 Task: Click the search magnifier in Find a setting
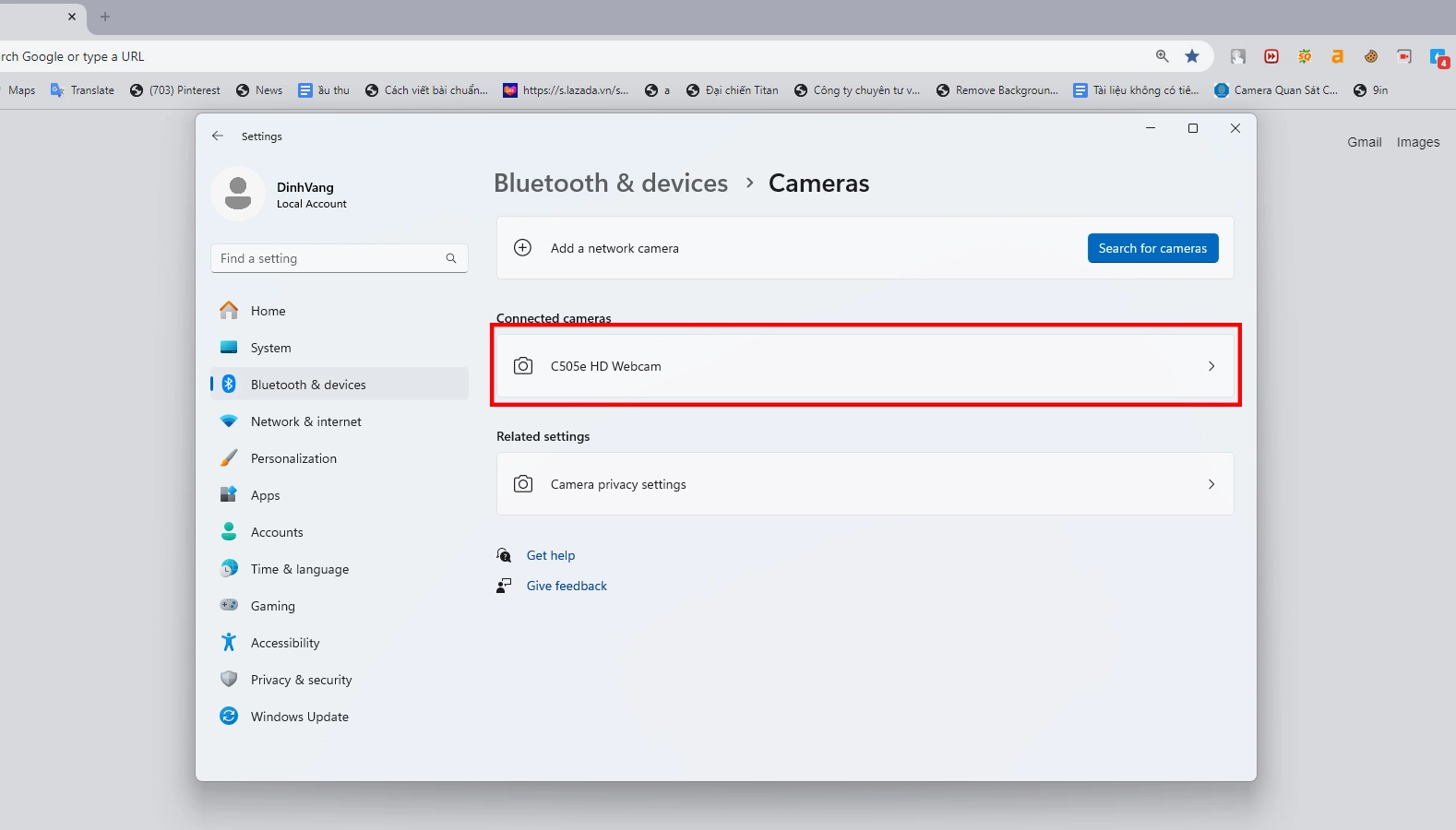[x=451, y=258]
